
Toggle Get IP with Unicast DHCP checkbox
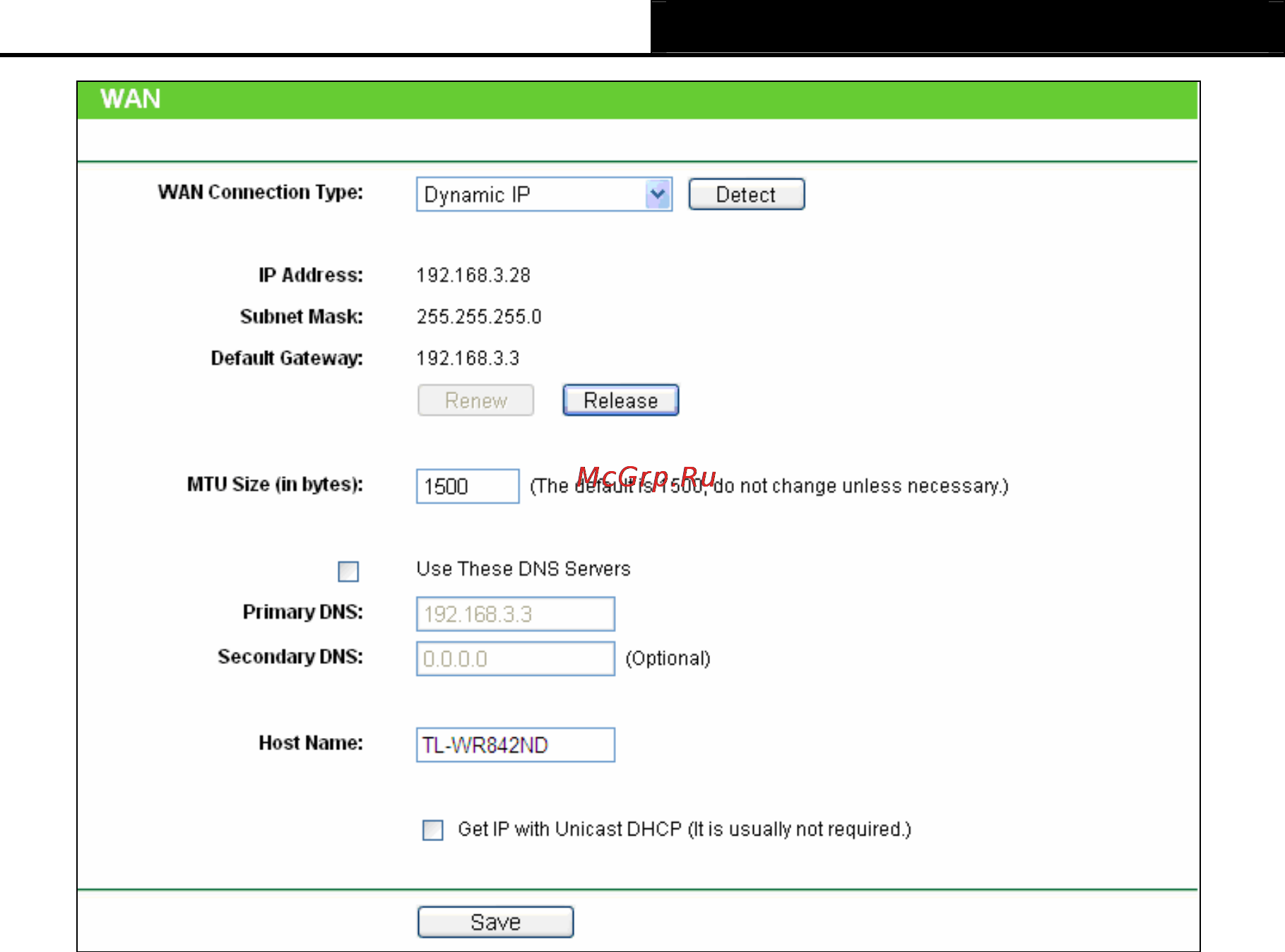[x=433, y=830]
